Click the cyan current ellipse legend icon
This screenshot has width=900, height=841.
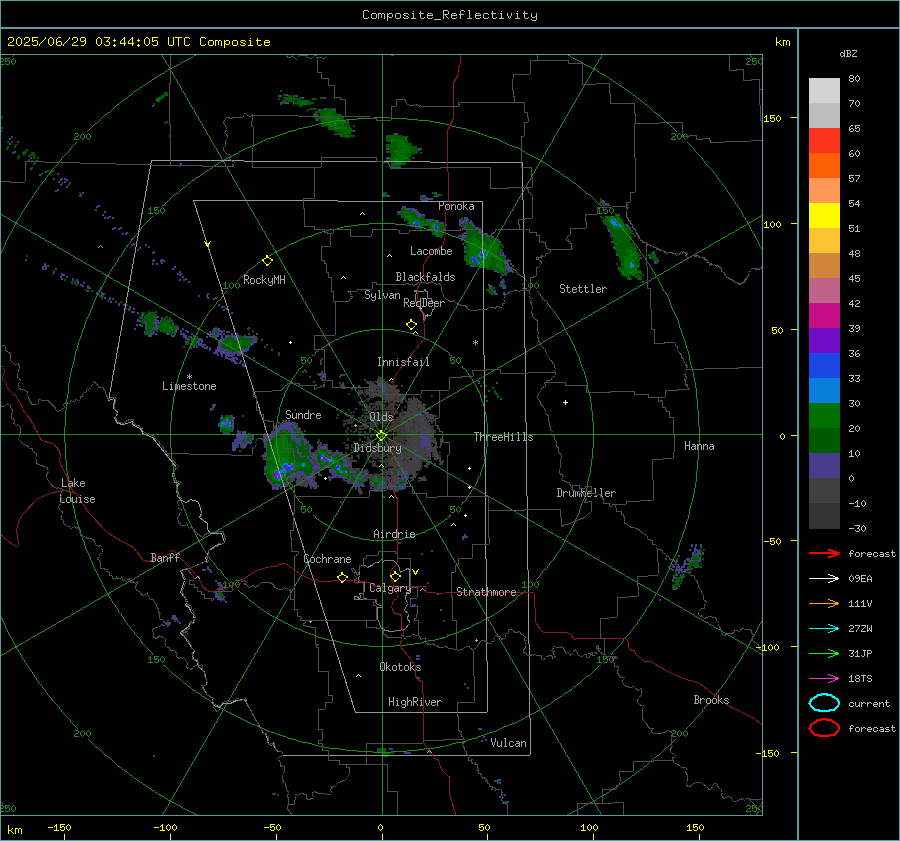pyautogui.click(x=824, y=703)
